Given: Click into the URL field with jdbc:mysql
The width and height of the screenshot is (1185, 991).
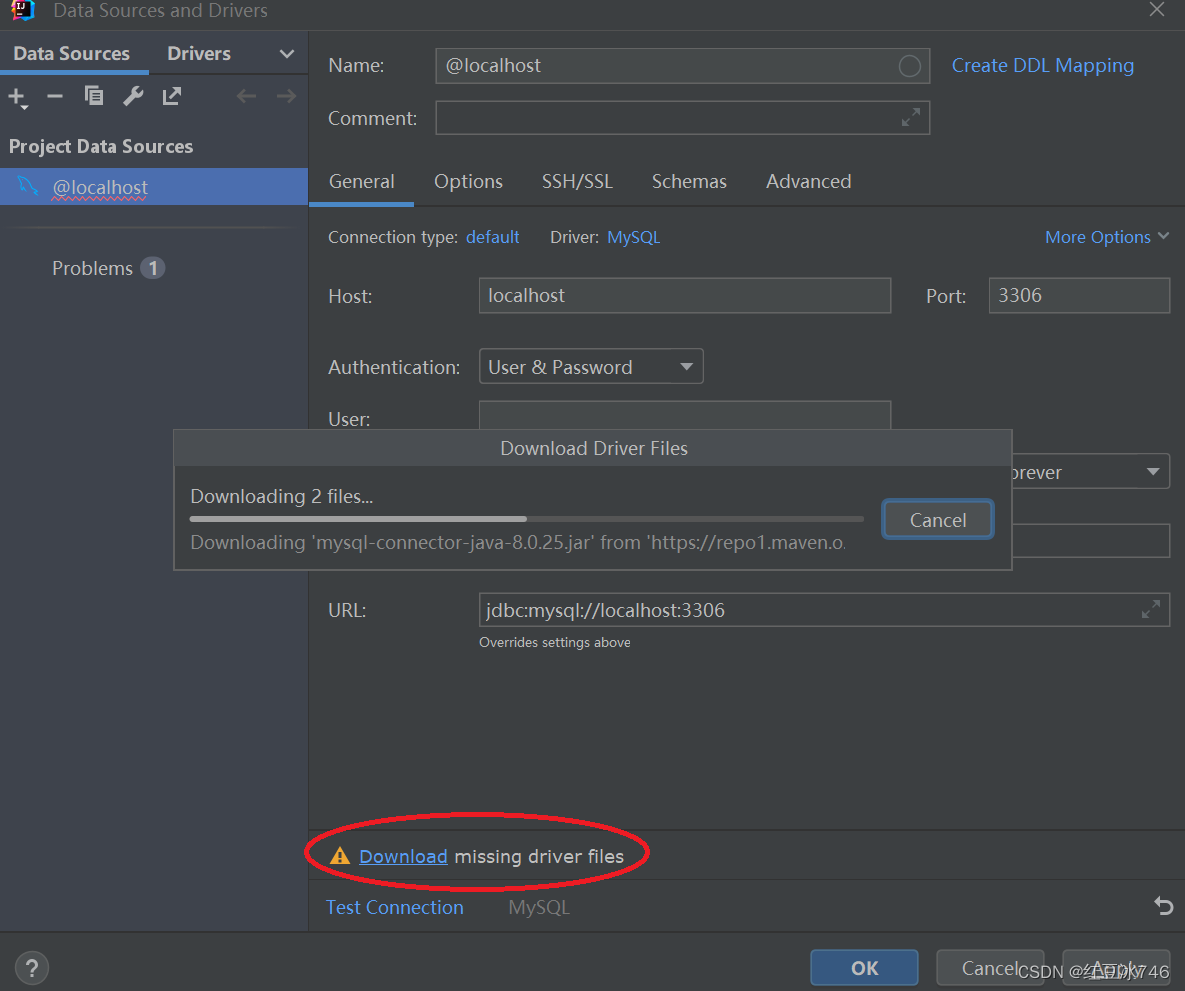Looking at the screenshot, I should 824,609.
